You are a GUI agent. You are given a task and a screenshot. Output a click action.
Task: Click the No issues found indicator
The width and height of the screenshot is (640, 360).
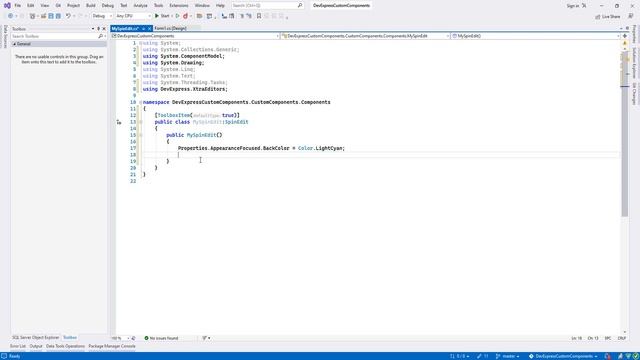(x=161, y=338)
